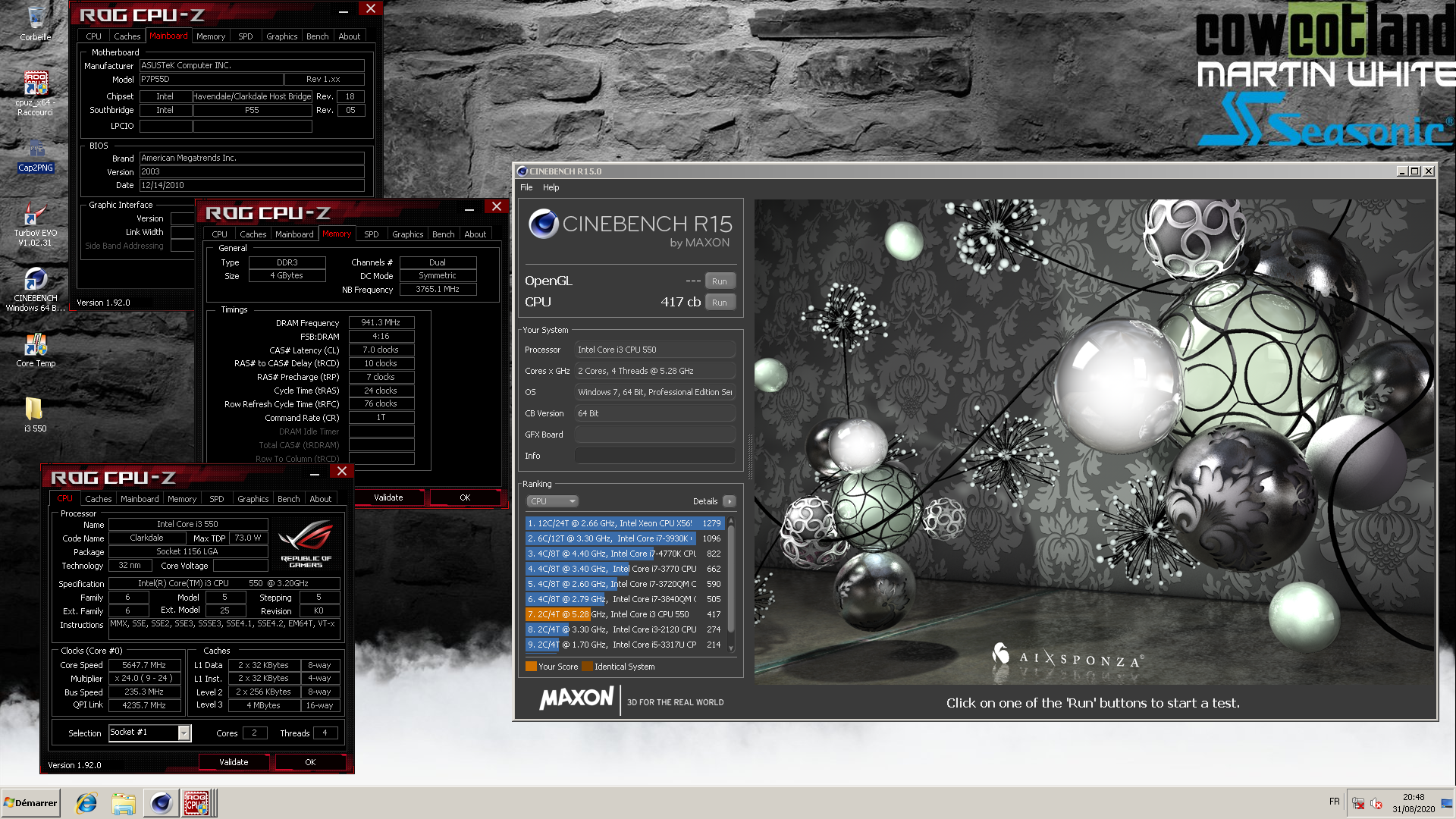
Task: Select ranking row 3 Core i7-4770K
Action: click(x=625, y=554)
